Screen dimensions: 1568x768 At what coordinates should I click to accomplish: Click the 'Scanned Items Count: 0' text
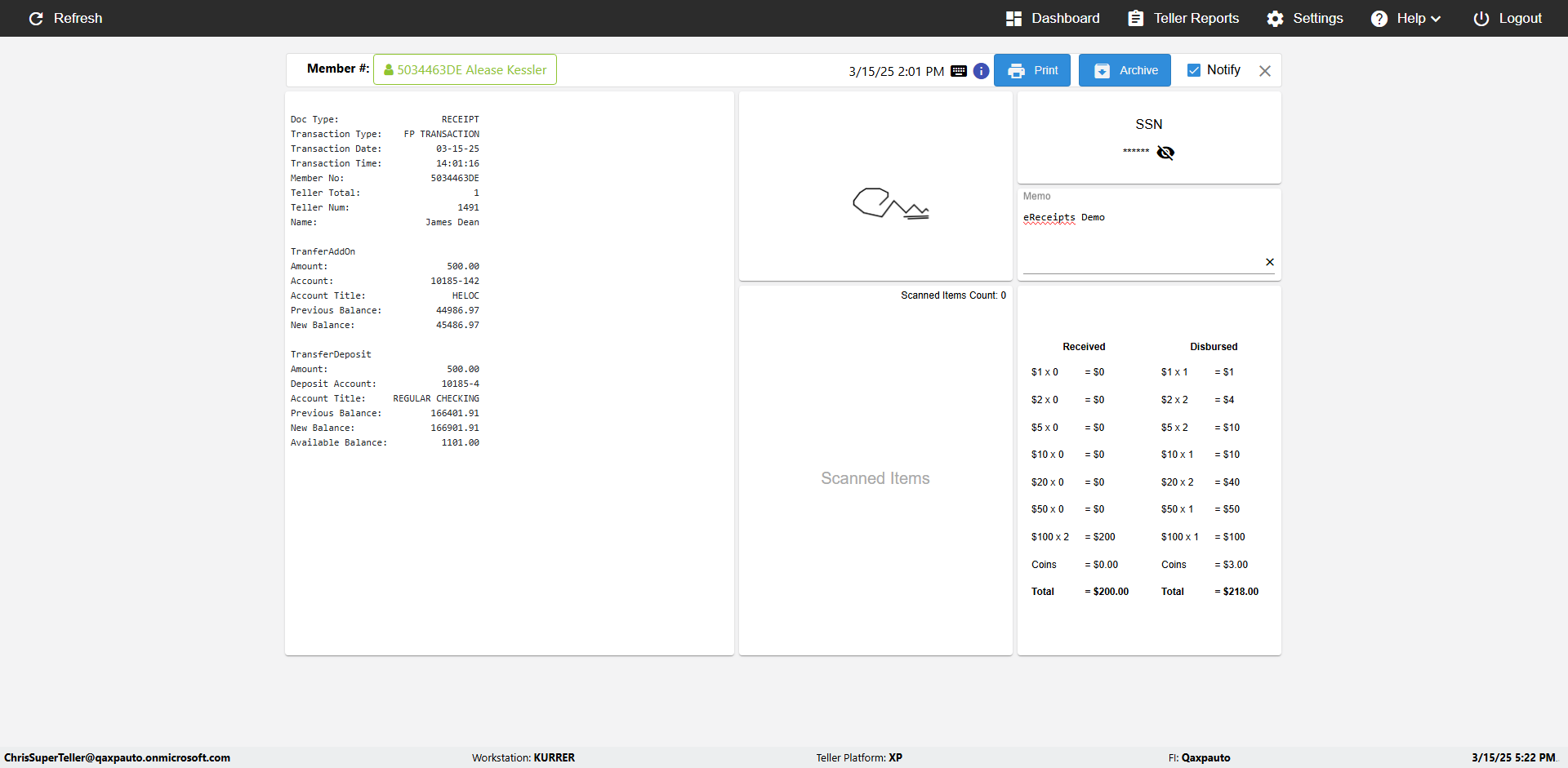point(953,295)
